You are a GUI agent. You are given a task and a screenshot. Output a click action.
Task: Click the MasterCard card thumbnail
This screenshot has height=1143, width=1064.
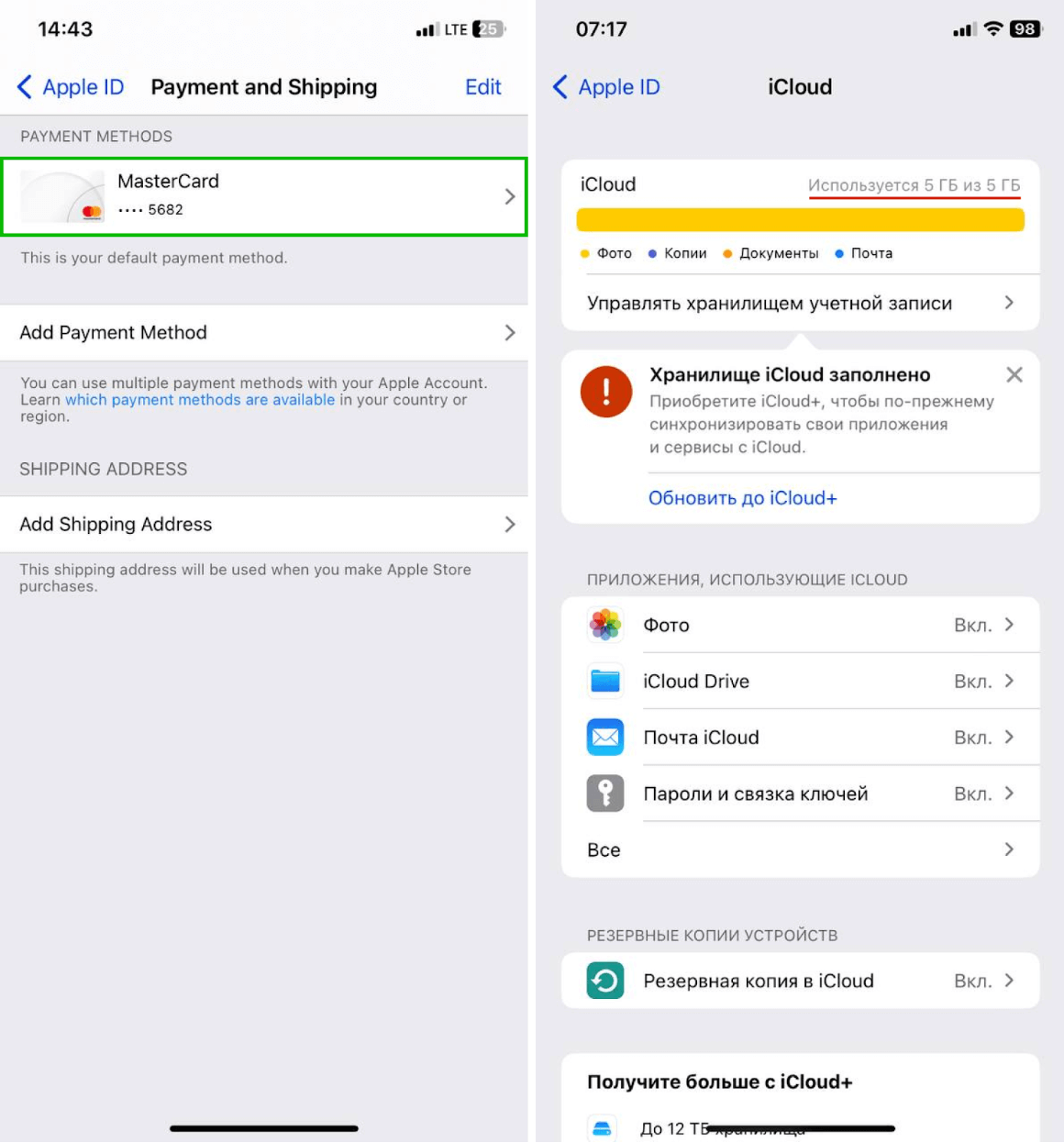point(60,195)
